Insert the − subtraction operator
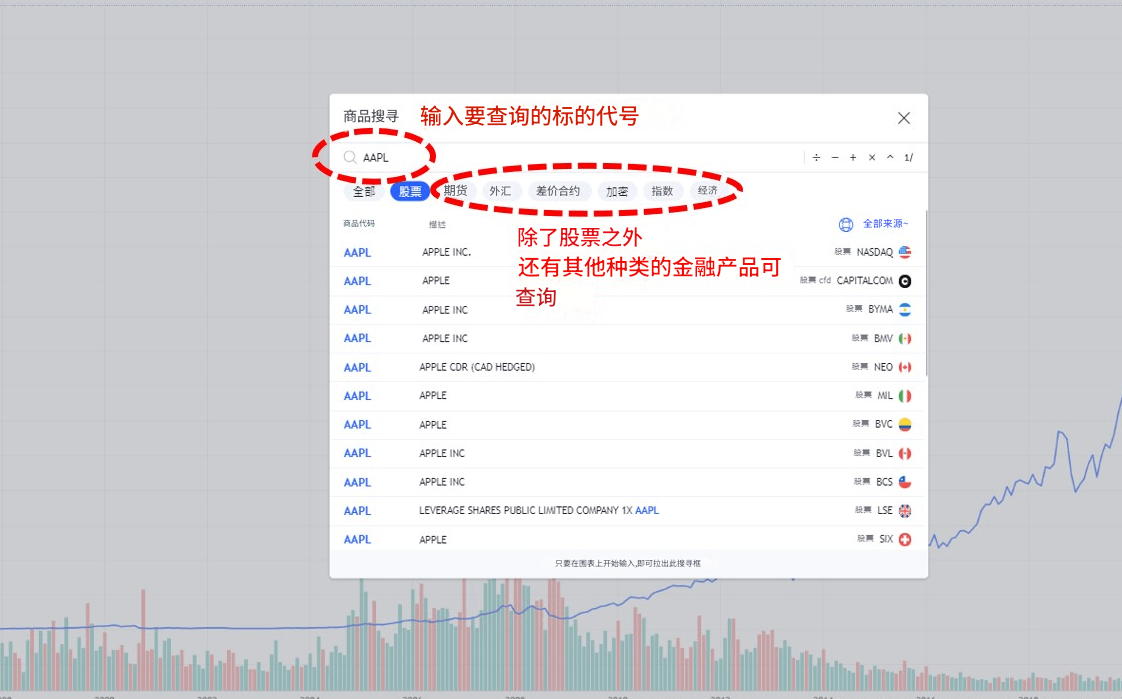1122x699 pixels. (835, 157)
